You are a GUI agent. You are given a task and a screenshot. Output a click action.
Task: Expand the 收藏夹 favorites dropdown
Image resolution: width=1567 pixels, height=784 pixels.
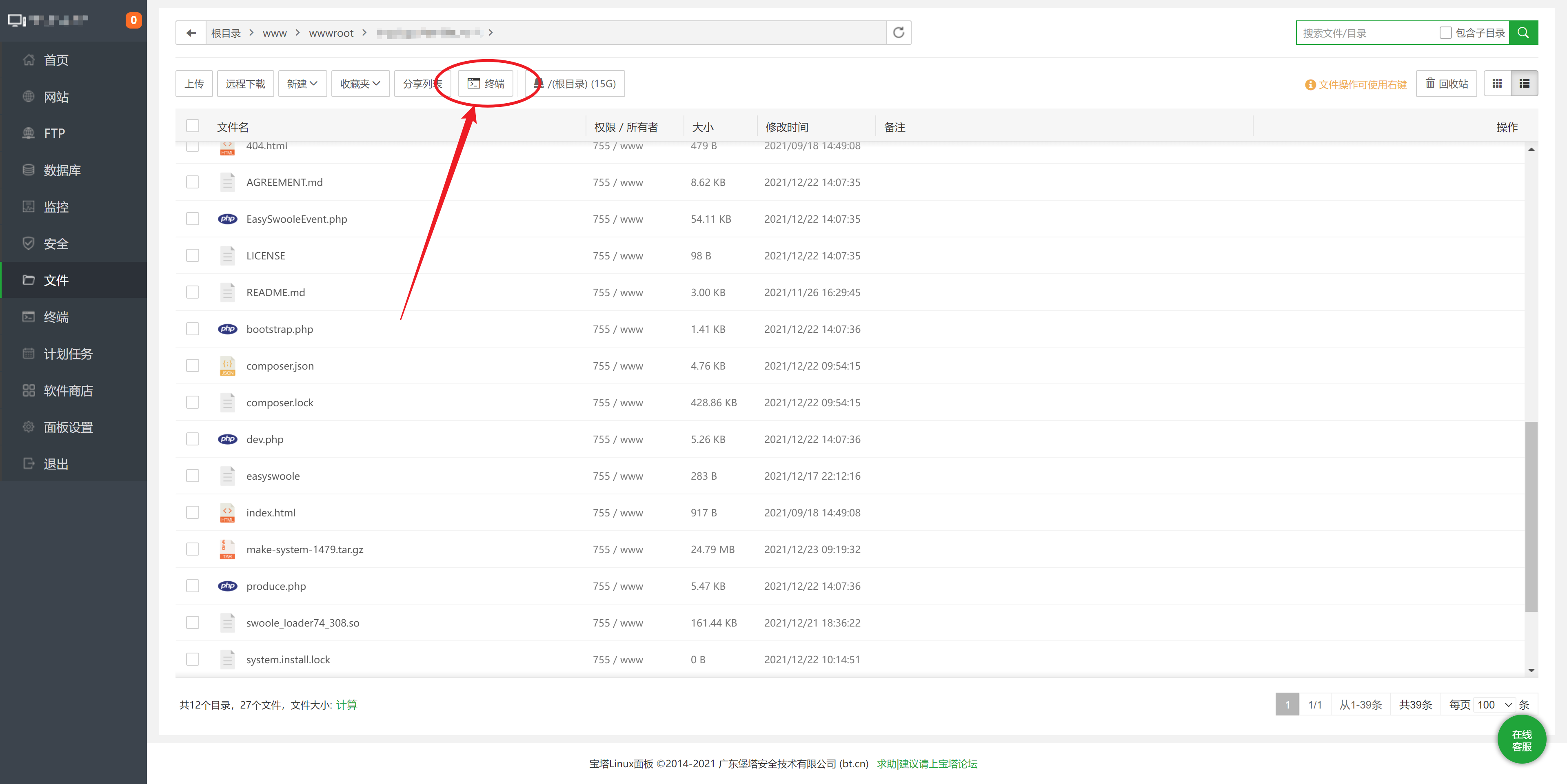[x=360, y=83]
